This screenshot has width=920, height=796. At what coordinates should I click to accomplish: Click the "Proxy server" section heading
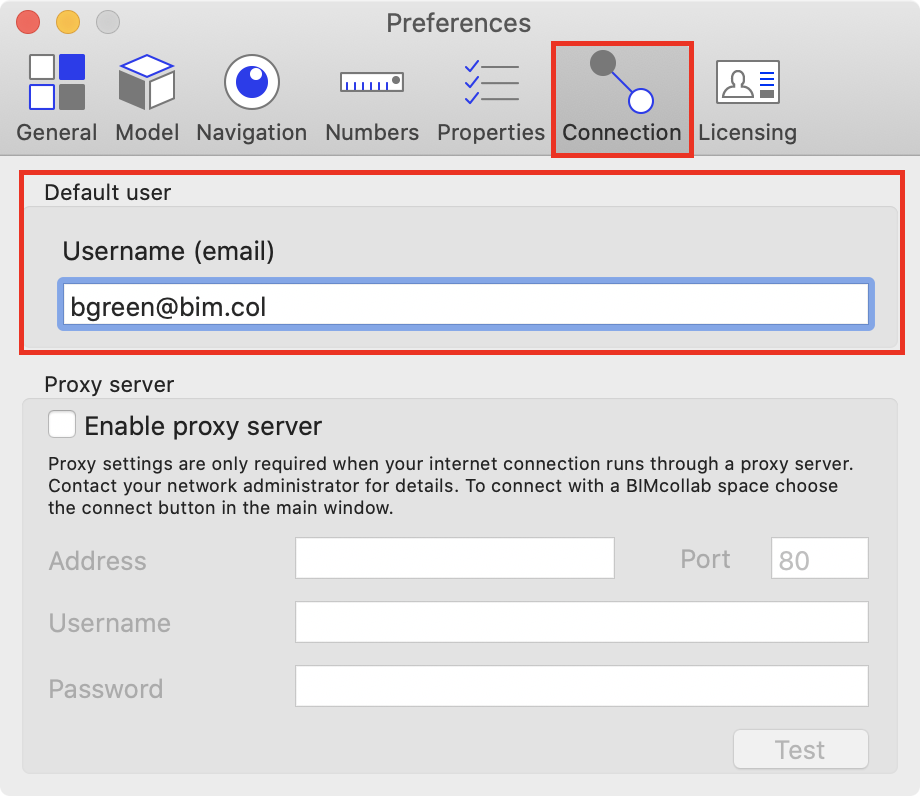109,385
